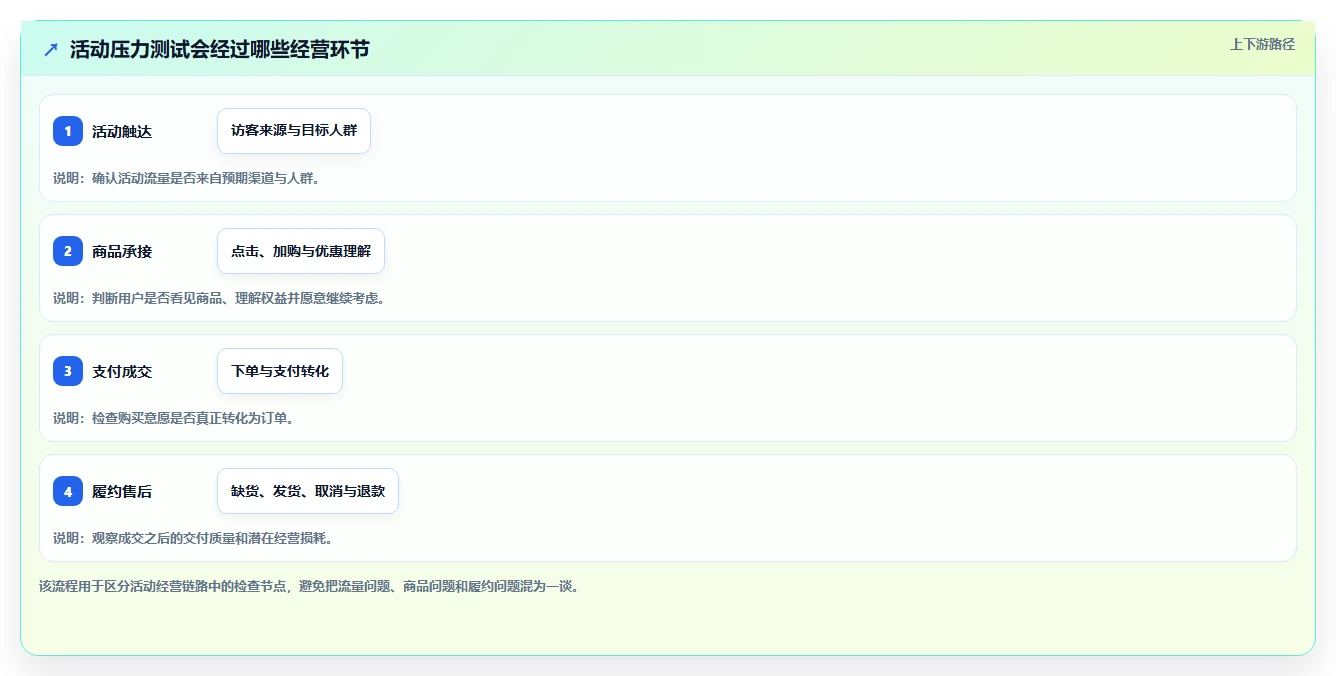Click the arrow icon beside the panel title
1336x676 pixels.
pyautogui.click(x=51, y=49)
